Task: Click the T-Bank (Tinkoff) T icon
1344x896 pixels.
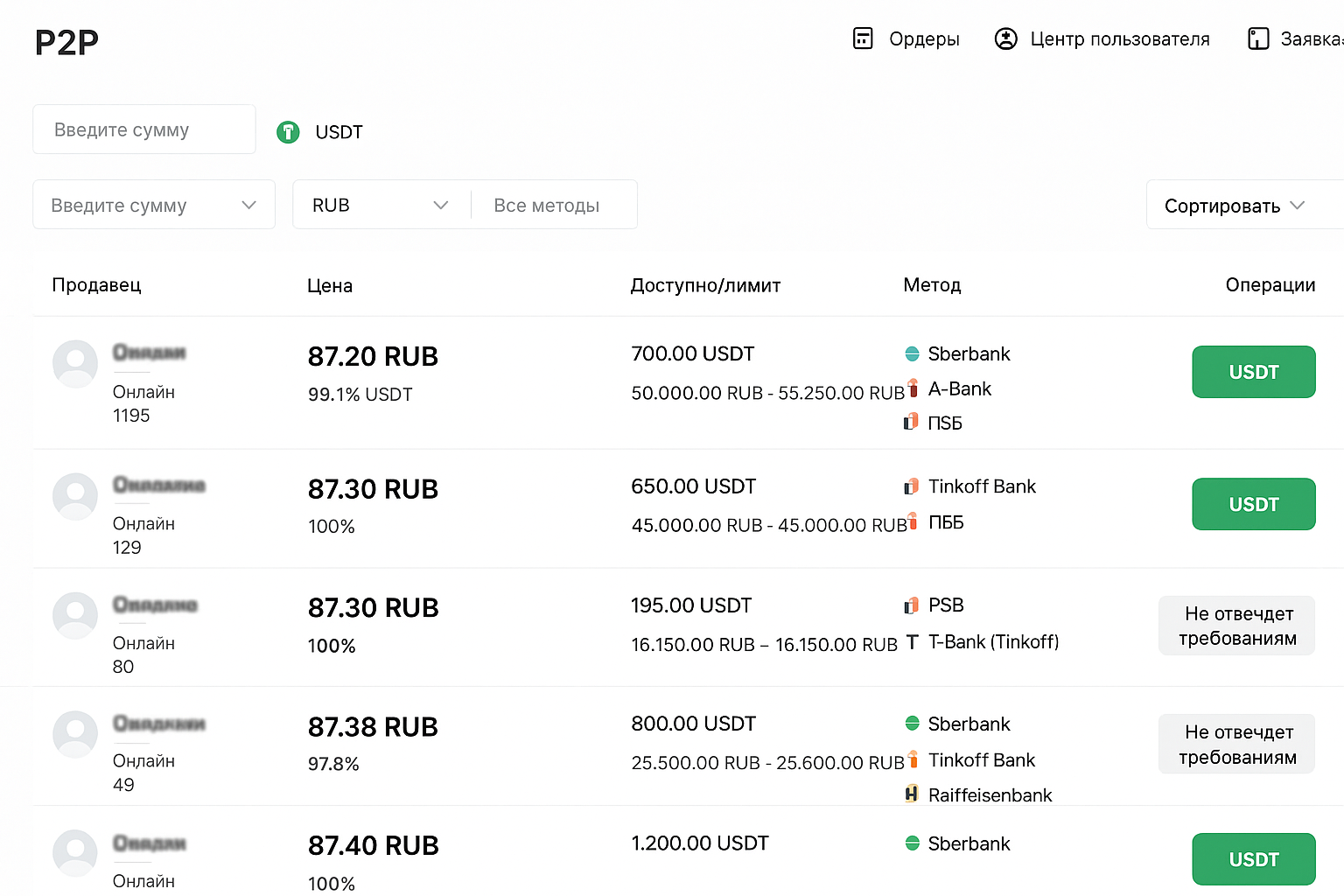Action: (x=912, y=641)
